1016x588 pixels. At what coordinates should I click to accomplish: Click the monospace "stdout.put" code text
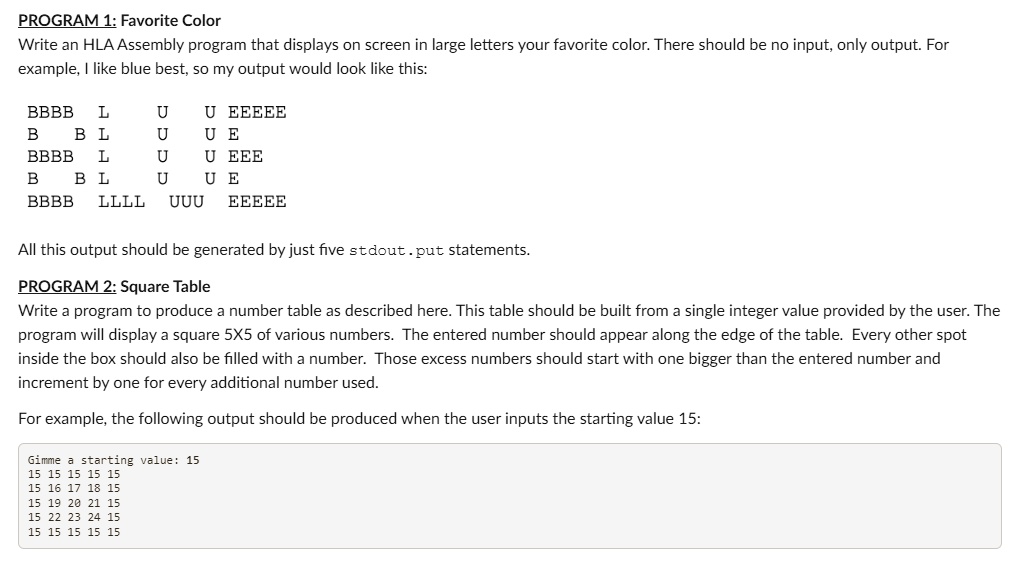[x=397, y=250]
